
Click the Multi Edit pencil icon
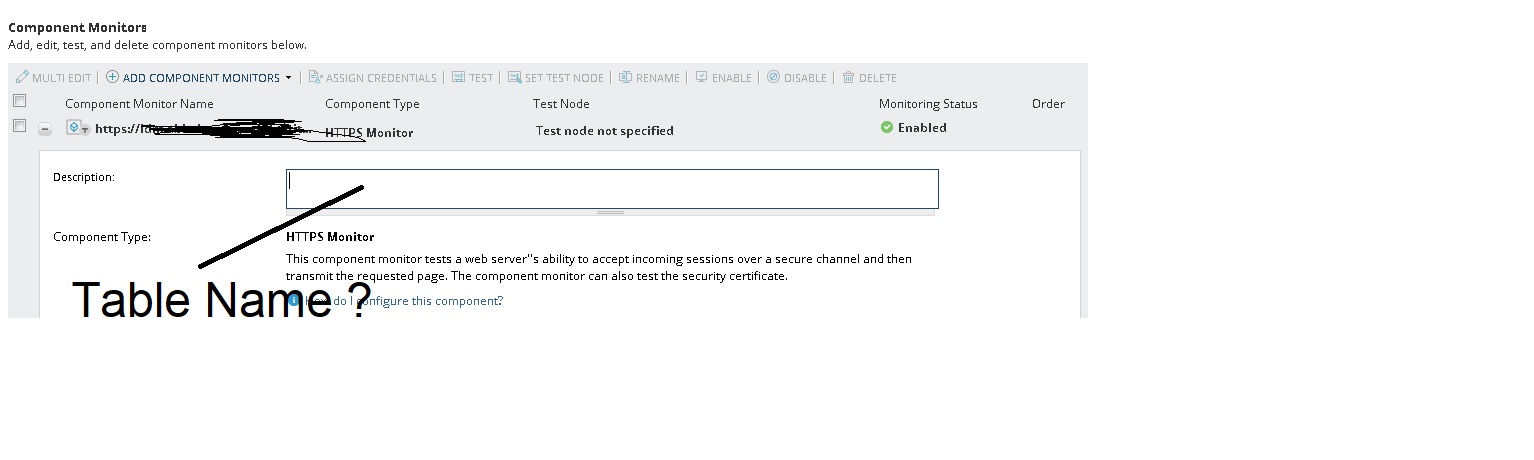(22, 77)
